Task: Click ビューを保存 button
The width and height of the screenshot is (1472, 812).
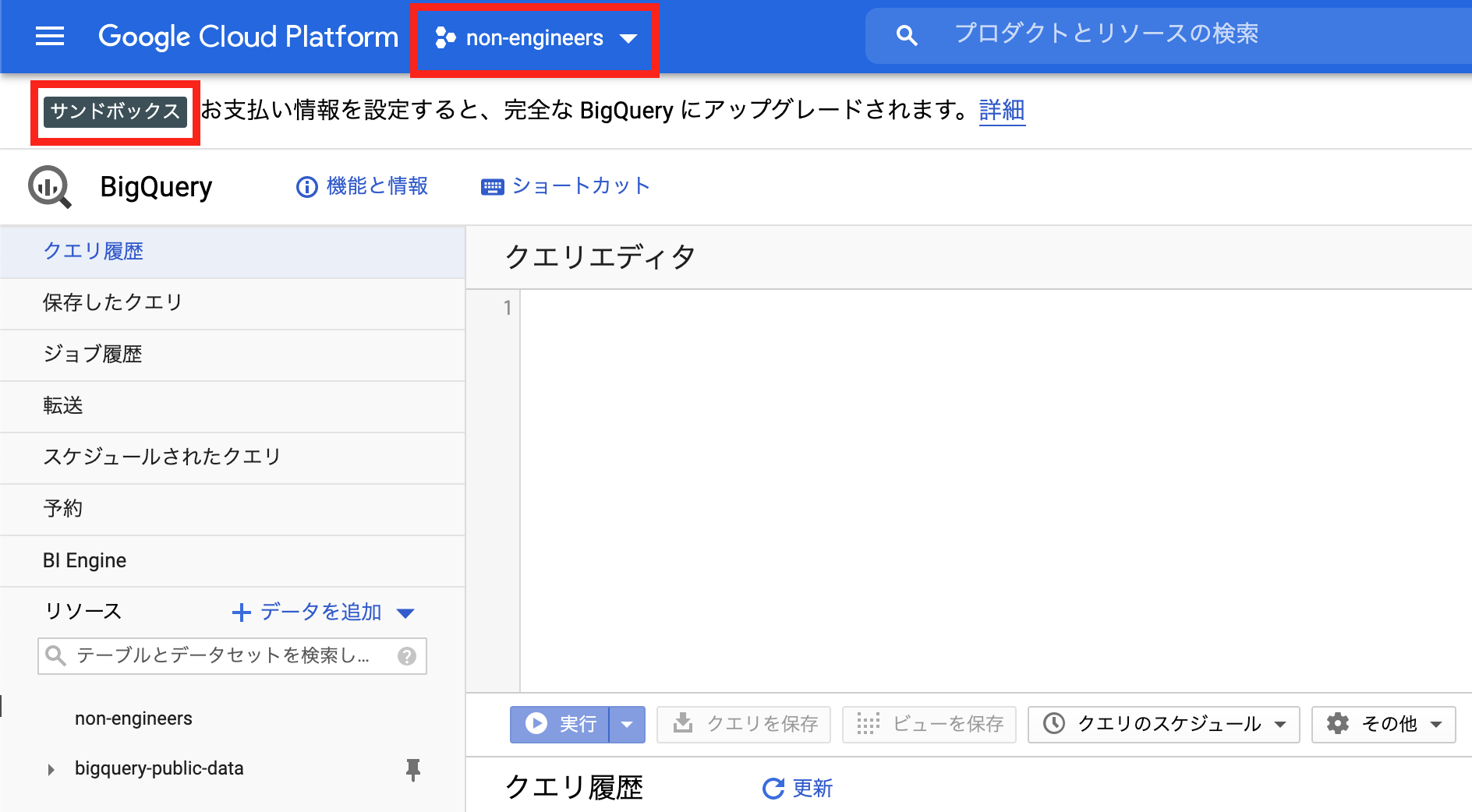Action: tap(929, 724)
